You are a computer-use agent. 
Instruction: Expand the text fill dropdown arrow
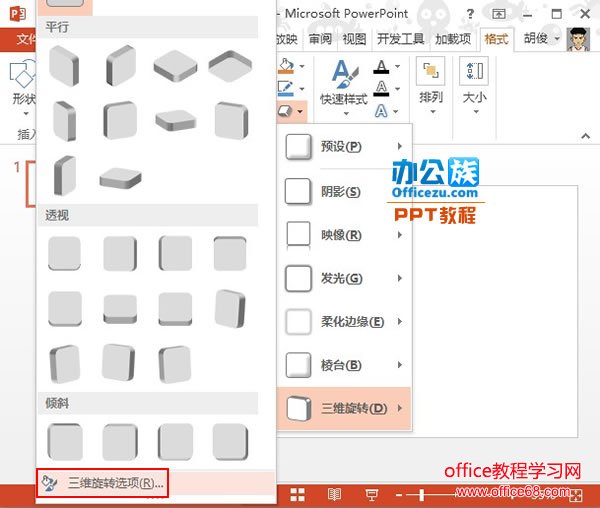pyautogui.click(x=398, y=67)
